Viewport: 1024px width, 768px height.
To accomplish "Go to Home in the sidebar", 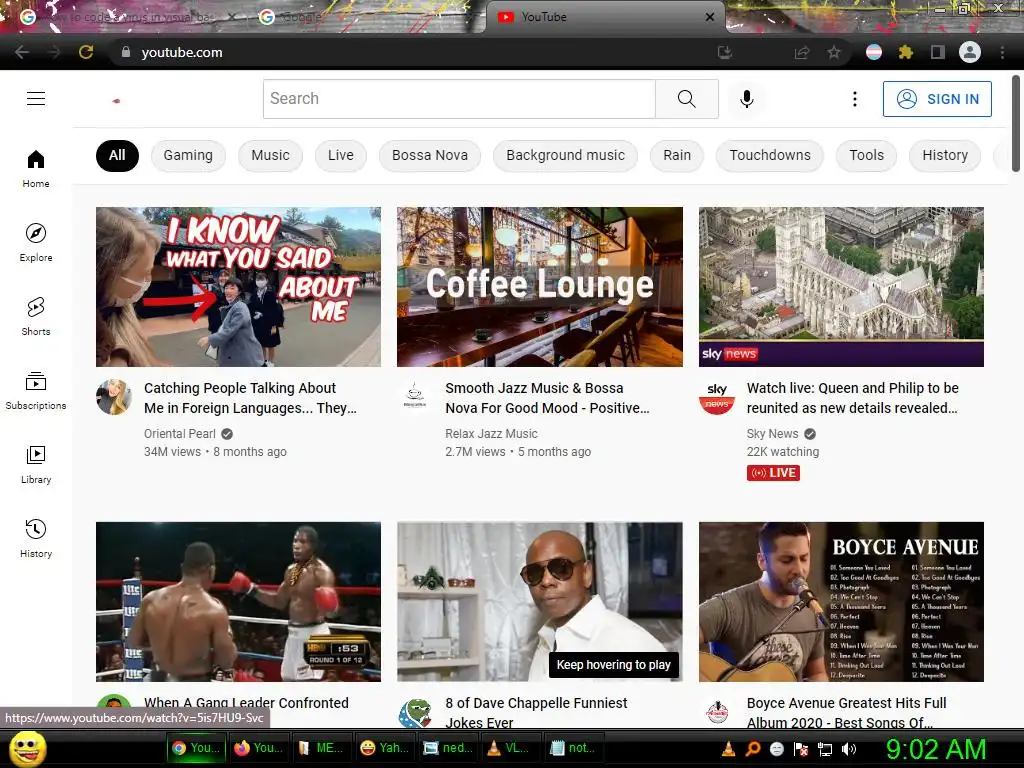I will coord(36,168).
